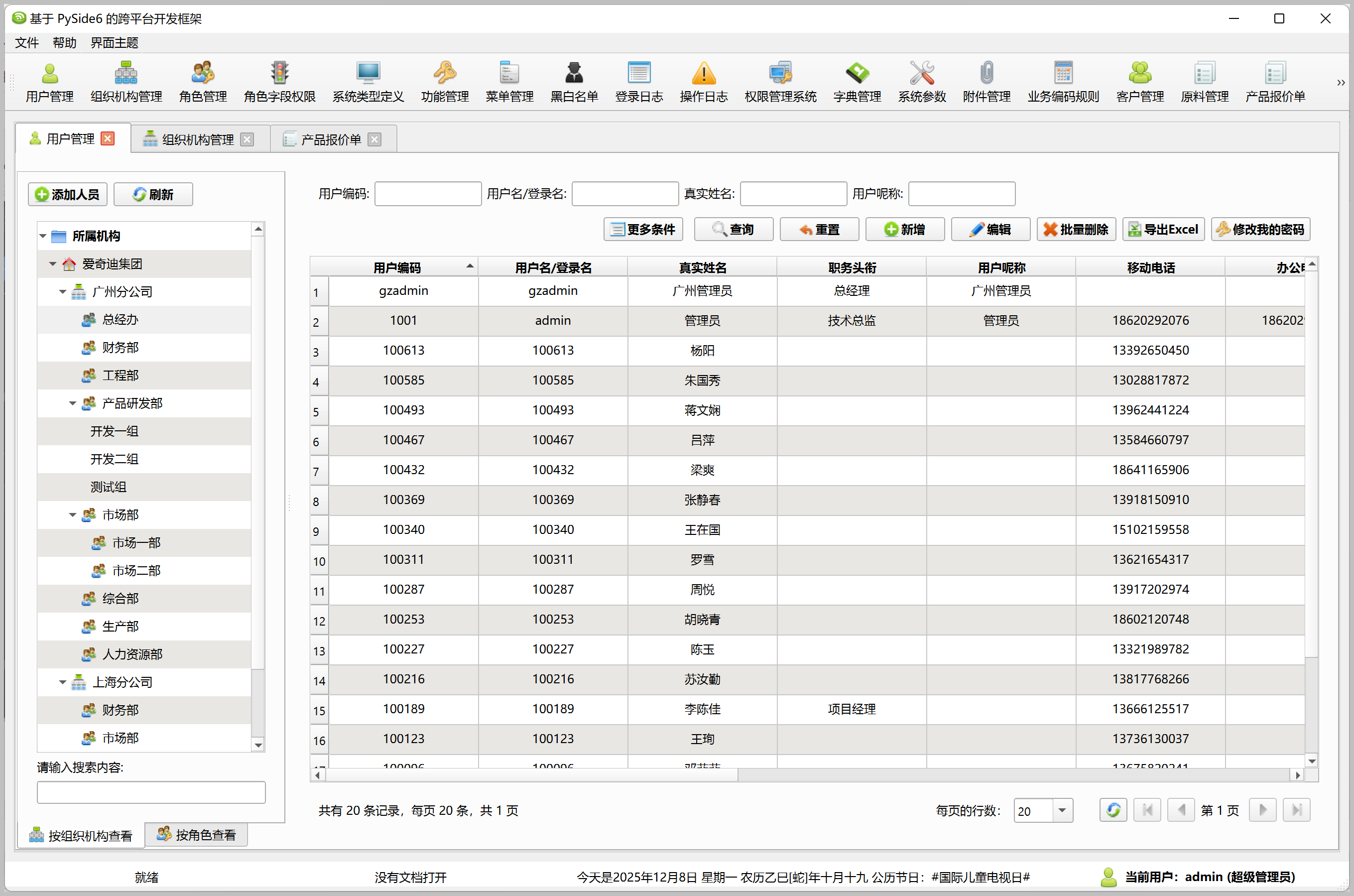Image resolution: width=1354 pixels, height=896 pixels.
Task: Switch to the 按角色查看 tab
Action: click(197, 835)
